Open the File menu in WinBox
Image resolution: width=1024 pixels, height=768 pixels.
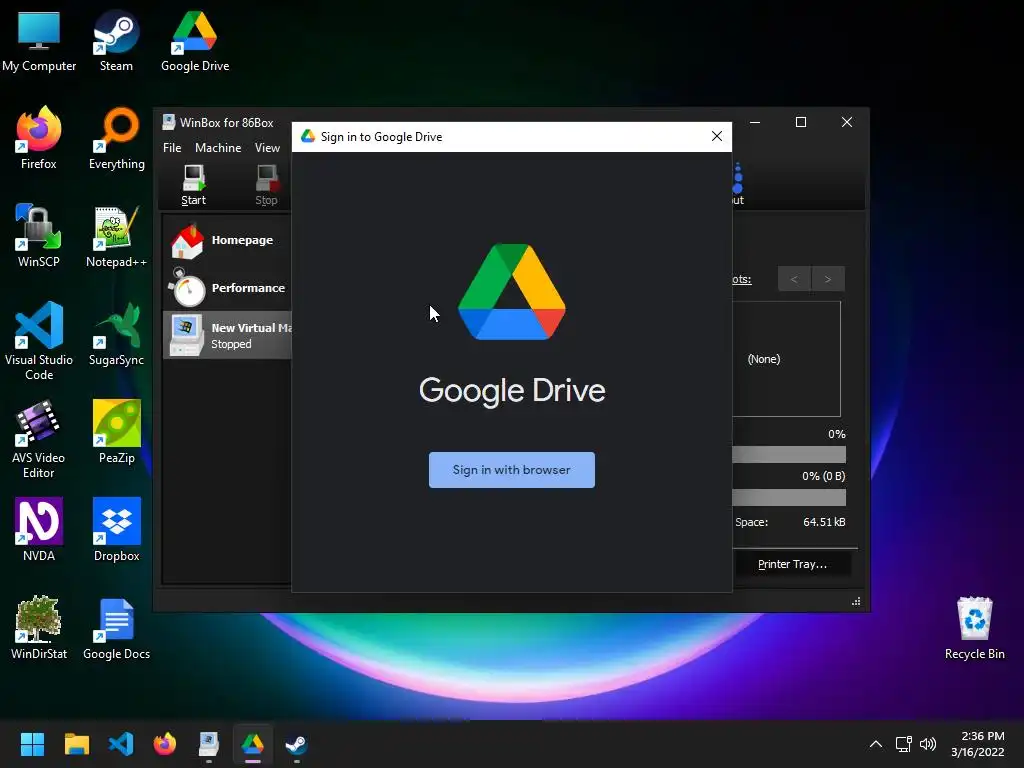click(x=172, y=148)
